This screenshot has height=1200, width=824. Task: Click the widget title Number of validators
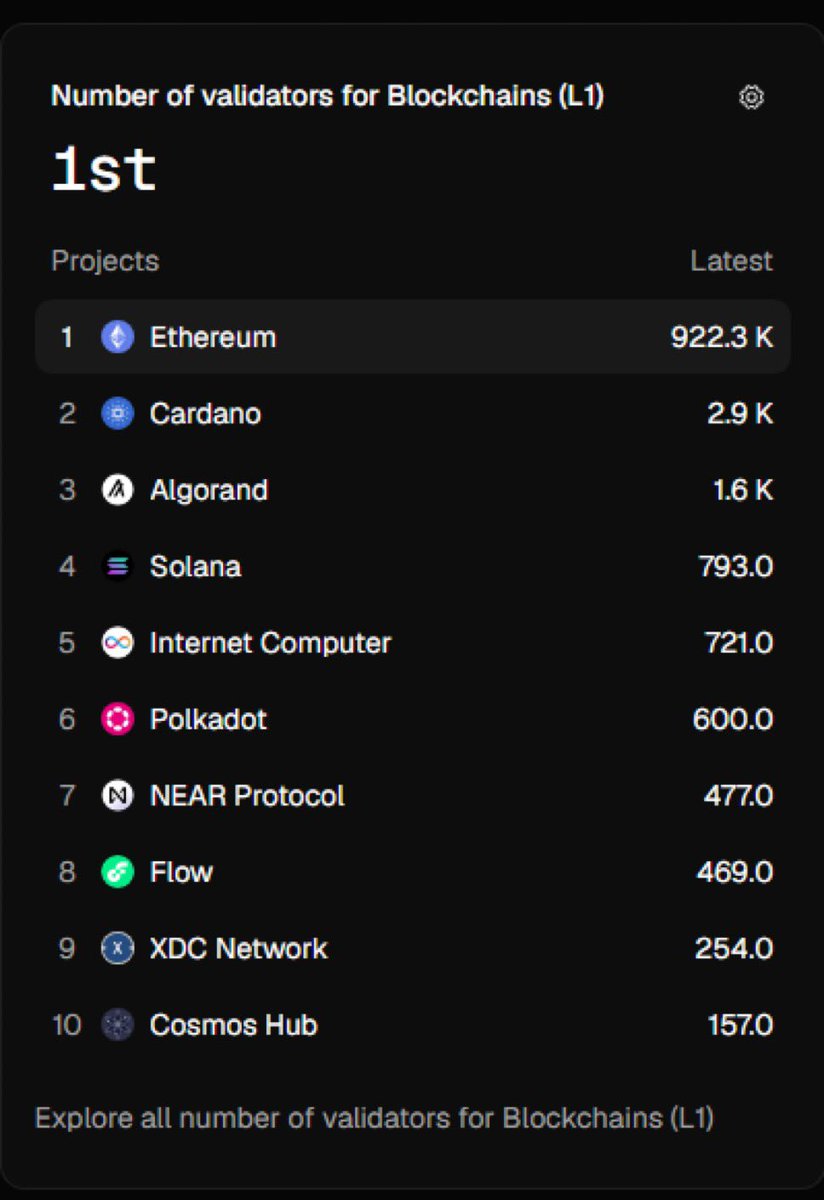point(327,96)
